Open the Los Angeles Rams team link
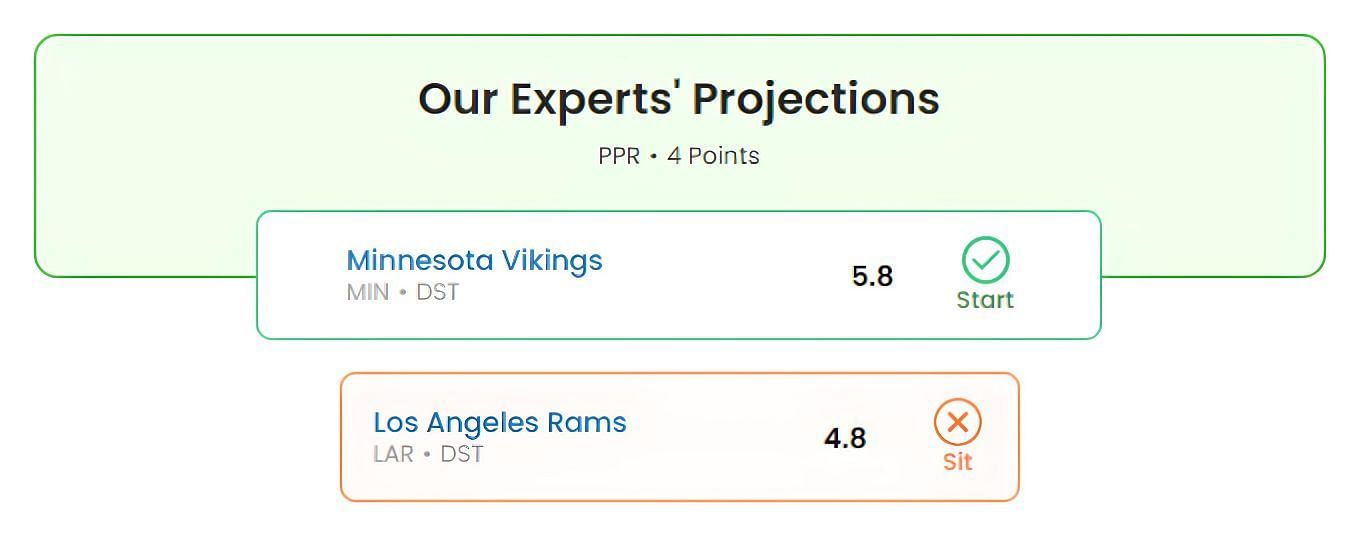The height and width of the screenshot is (538, 1350). point(499,422)
